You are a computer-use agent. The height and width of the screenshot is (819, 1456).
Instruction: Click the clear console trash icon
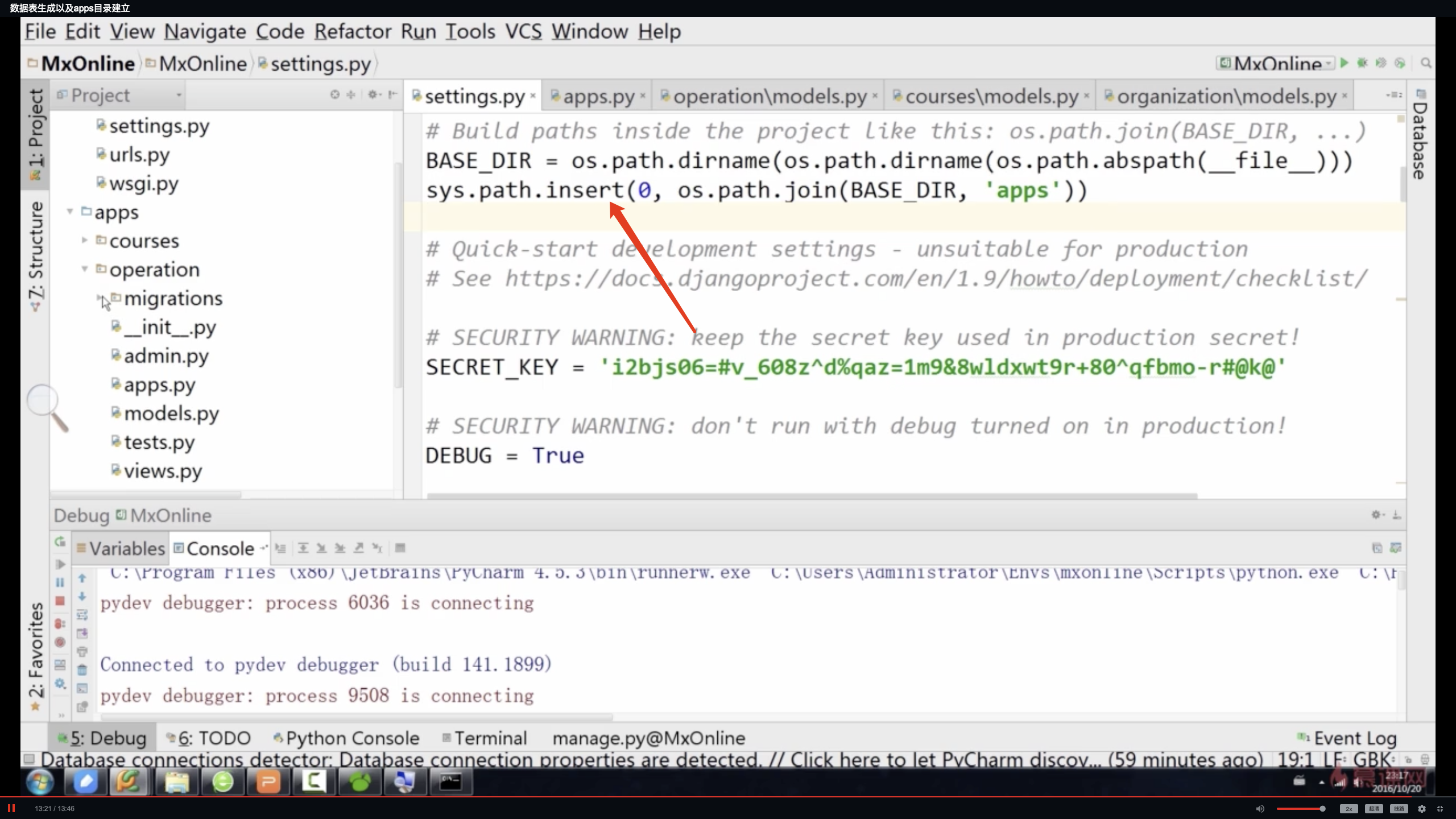82,670
